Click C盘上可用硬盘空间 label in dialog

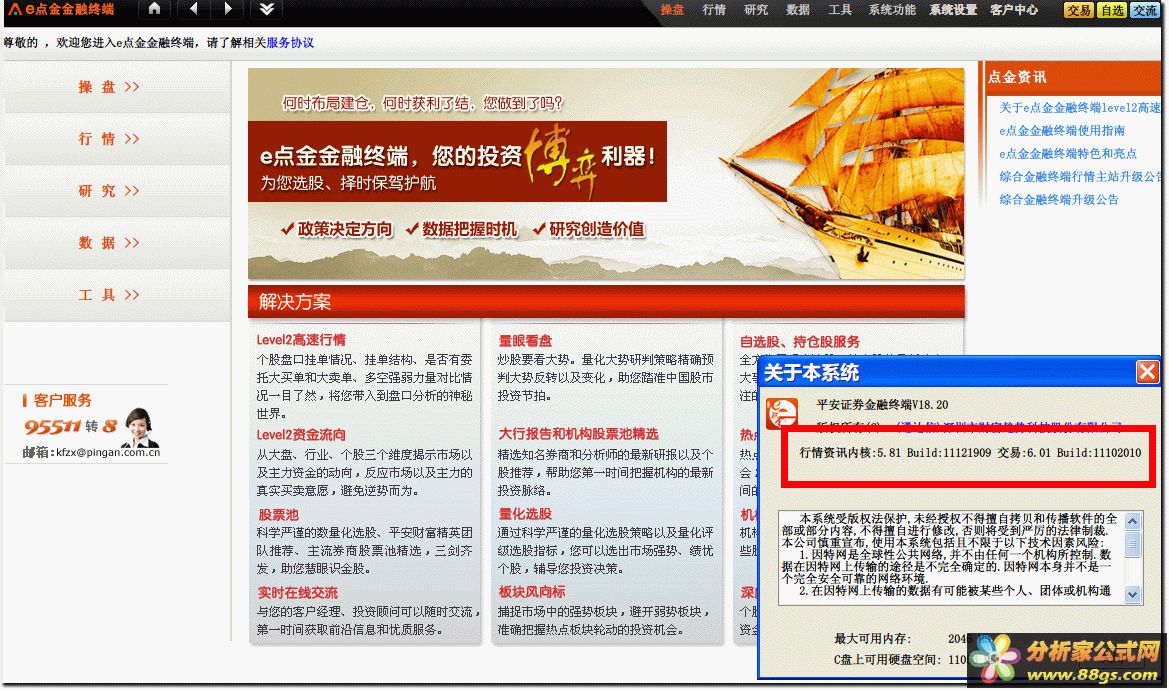point(887,659)
